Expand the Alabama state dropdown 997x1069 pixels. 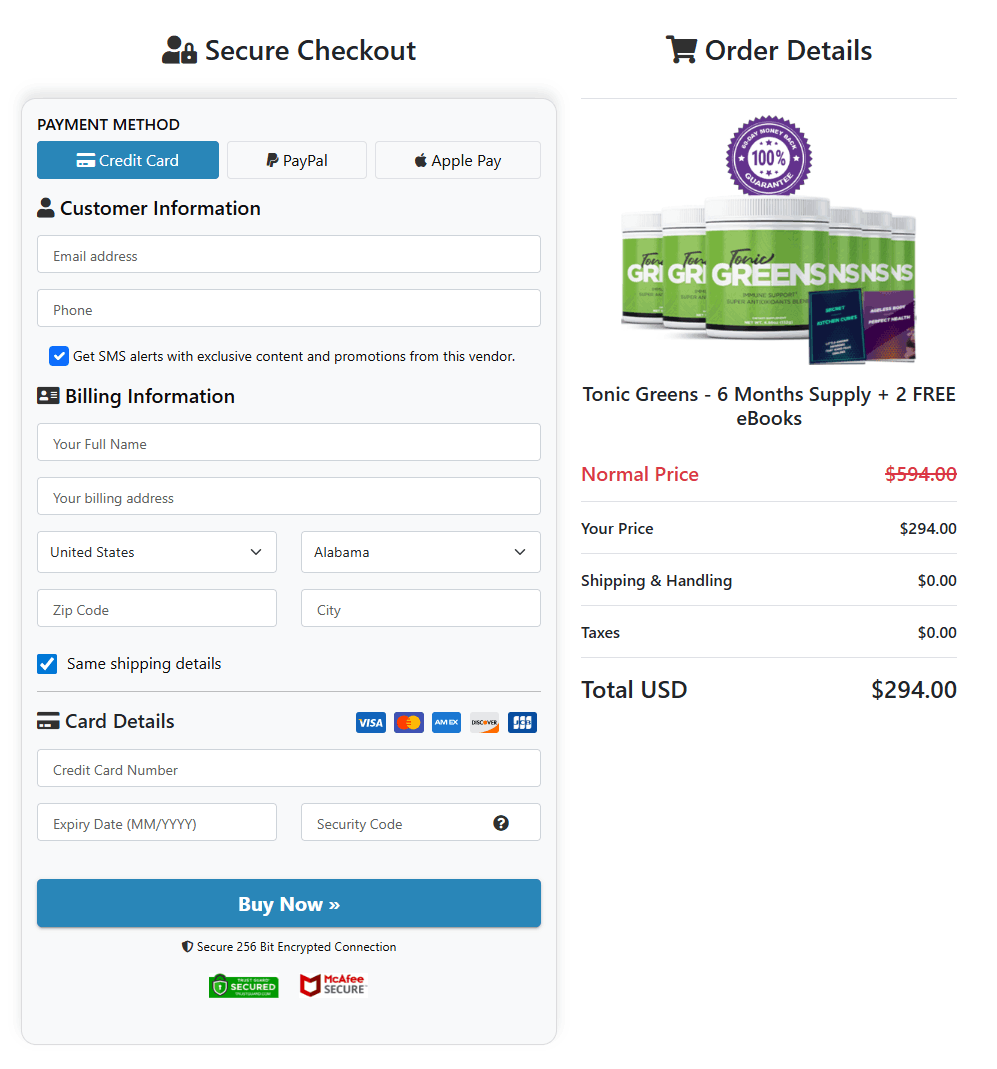421,552
